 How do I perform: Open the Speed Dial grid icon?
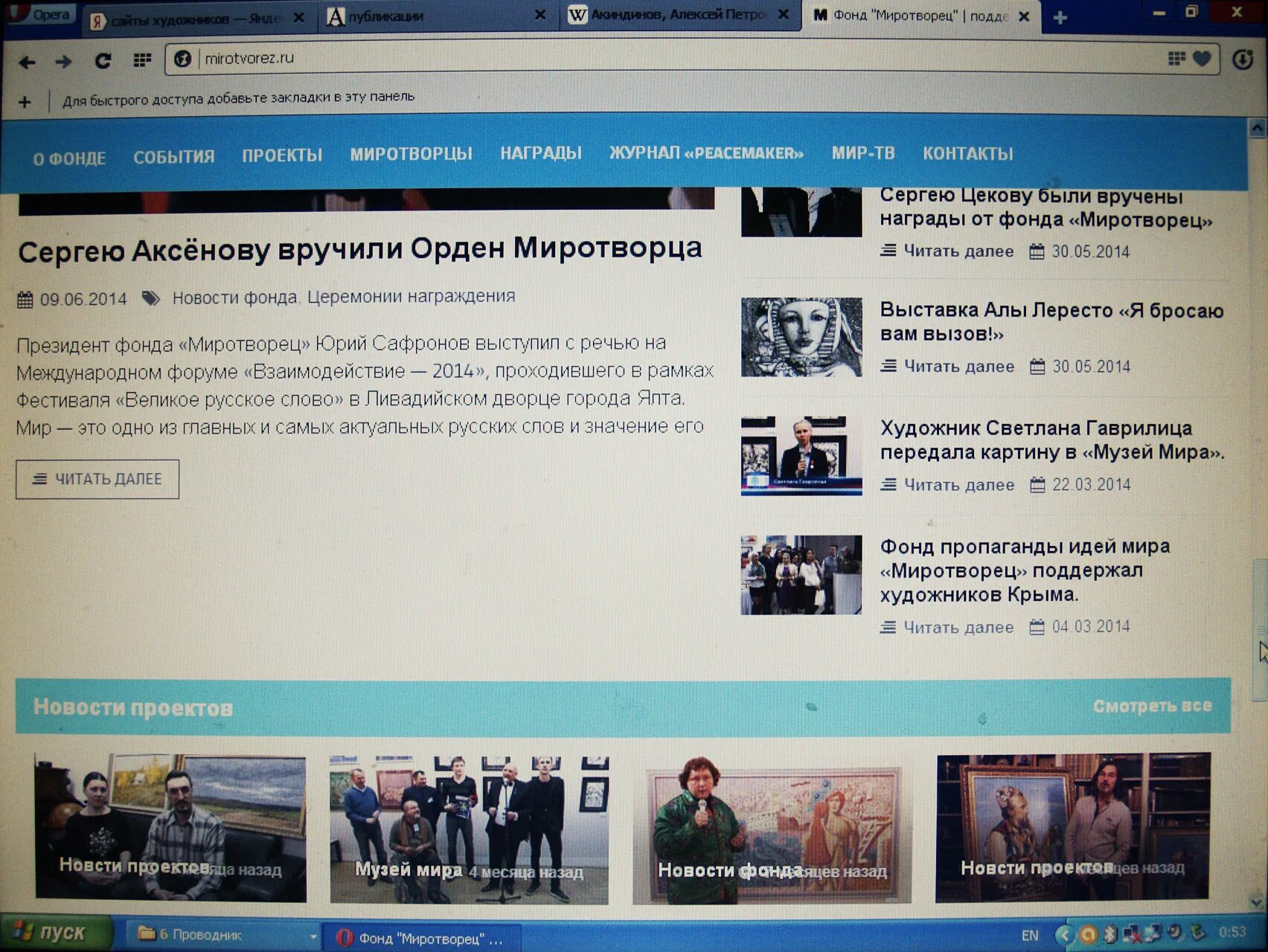[141, 60]
